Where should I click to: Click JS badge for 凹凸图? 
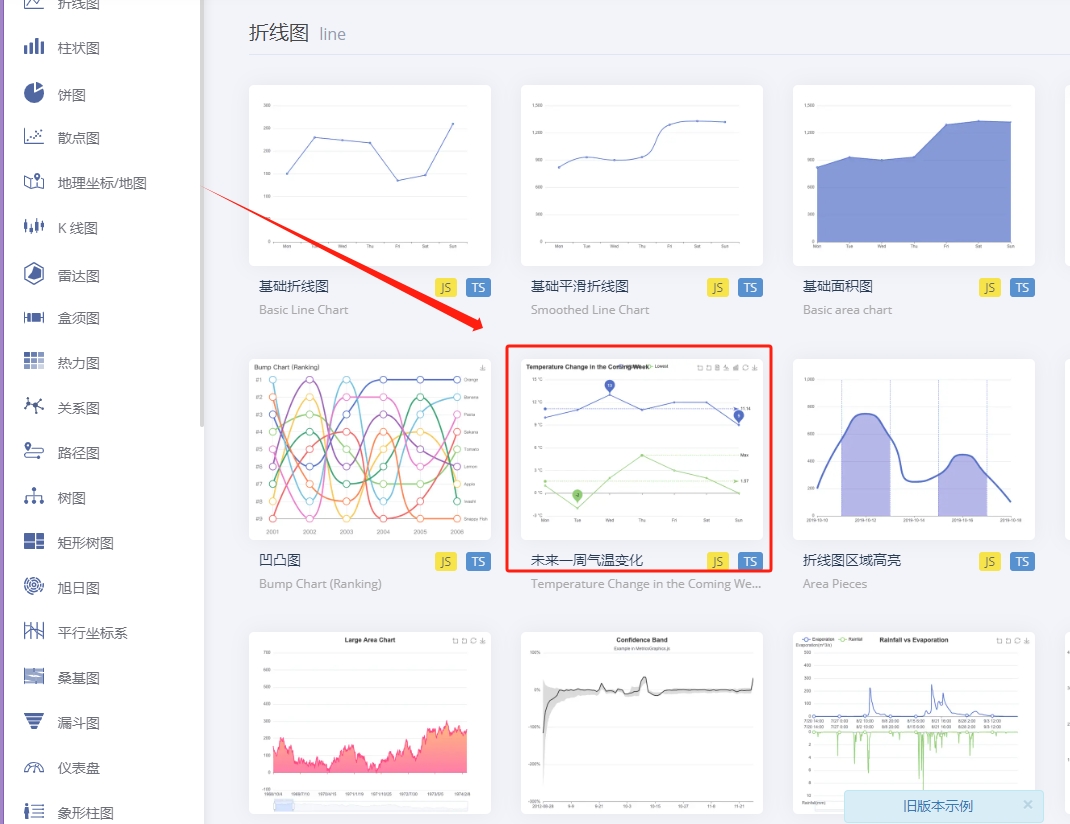point(446,561)
